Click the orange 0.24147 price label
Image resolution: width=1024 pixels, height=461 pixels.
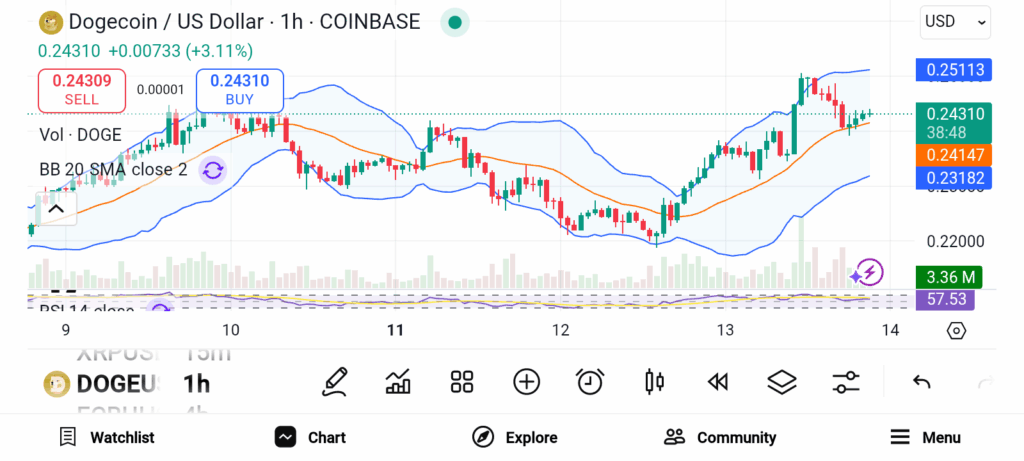click(953, 155)
